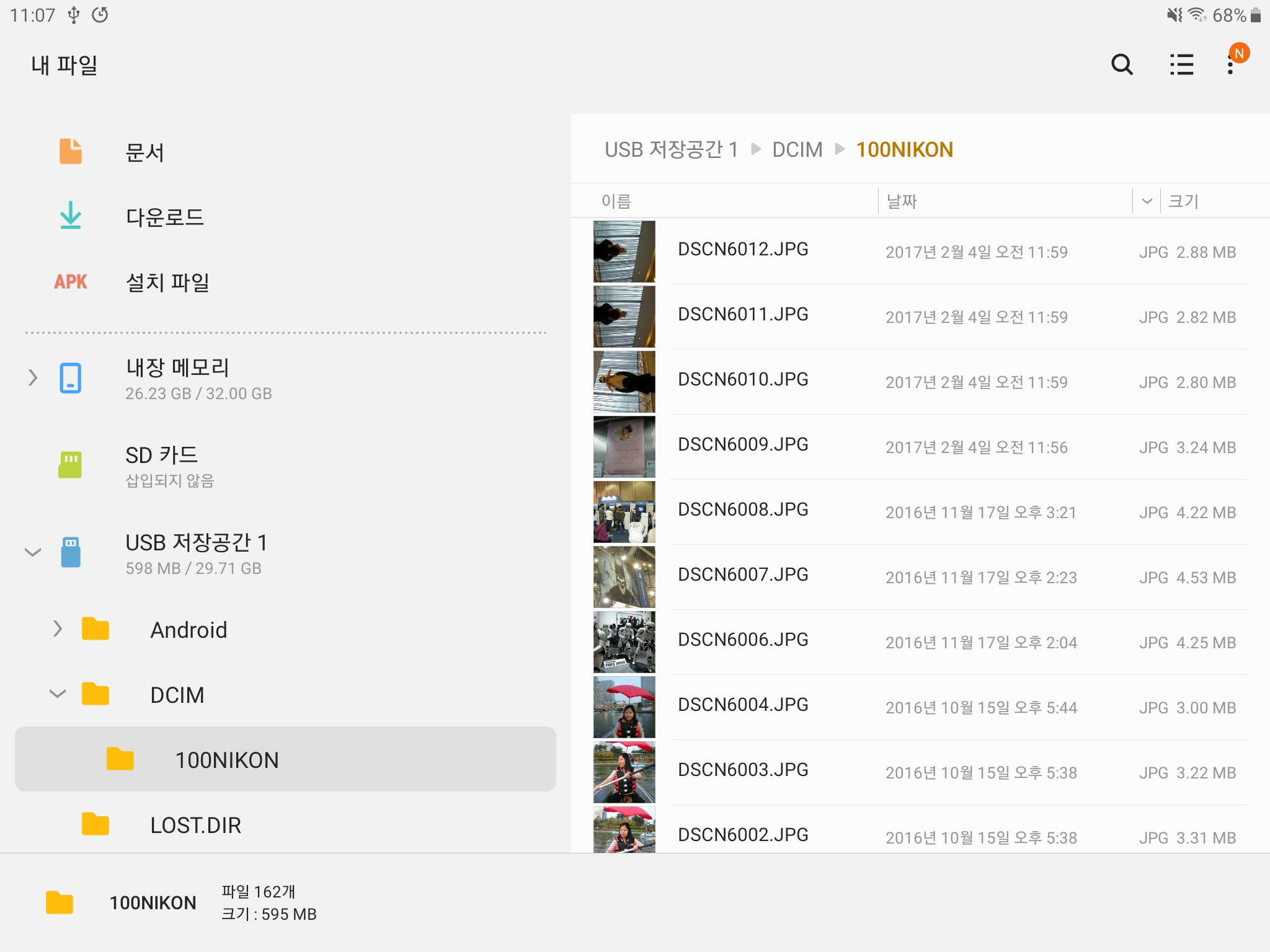This screenshot has width=1270, height=952.
Task: Open LOST.DIR folder in sidebar tree
Action: coord(196,825)
